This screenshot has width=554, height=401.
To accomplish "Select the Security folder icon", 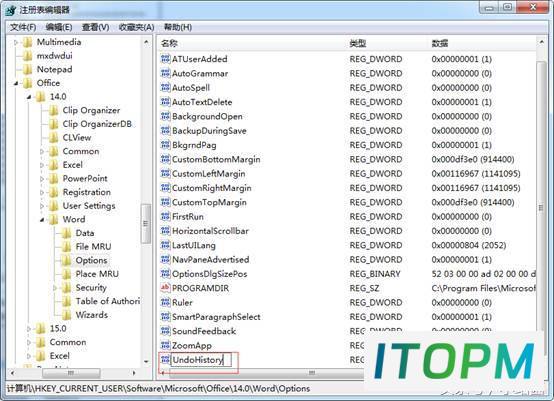I will [66, 288].
